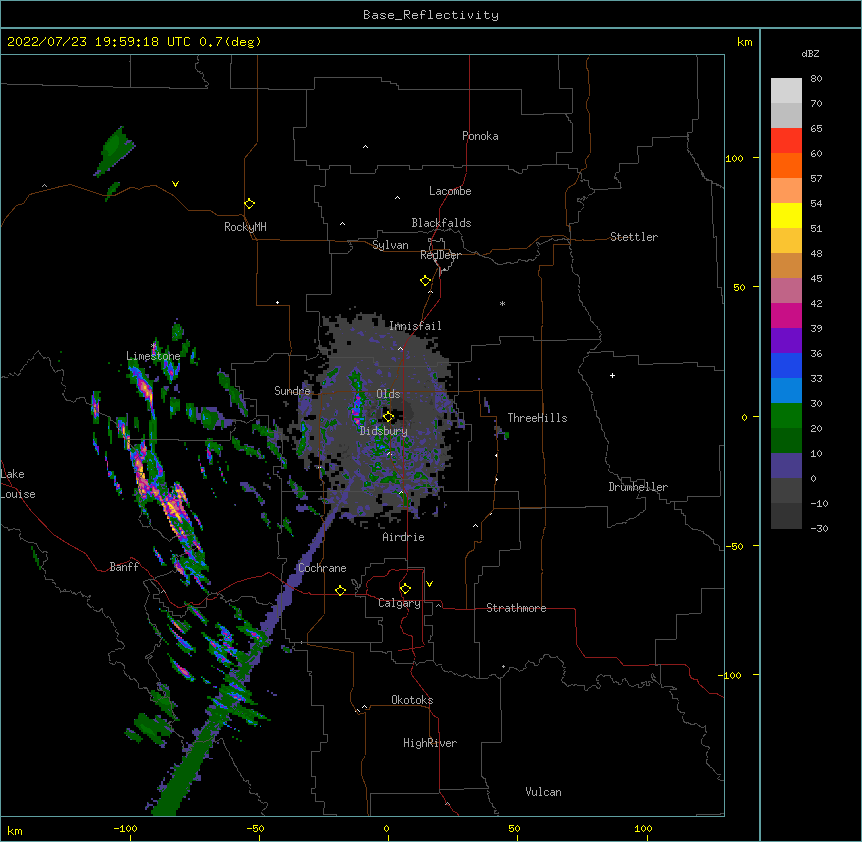Click the Banff town label

point(124,567)
